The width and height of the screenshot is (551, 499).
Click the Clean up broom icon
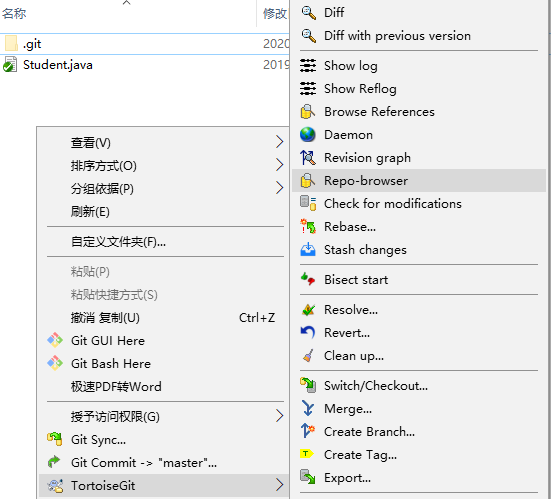(x=308, y=356)
